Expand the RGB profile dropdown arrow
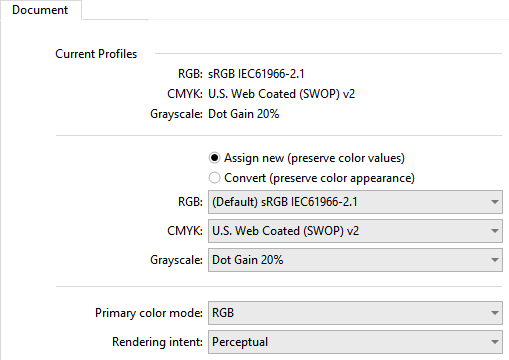 point(495,202)
